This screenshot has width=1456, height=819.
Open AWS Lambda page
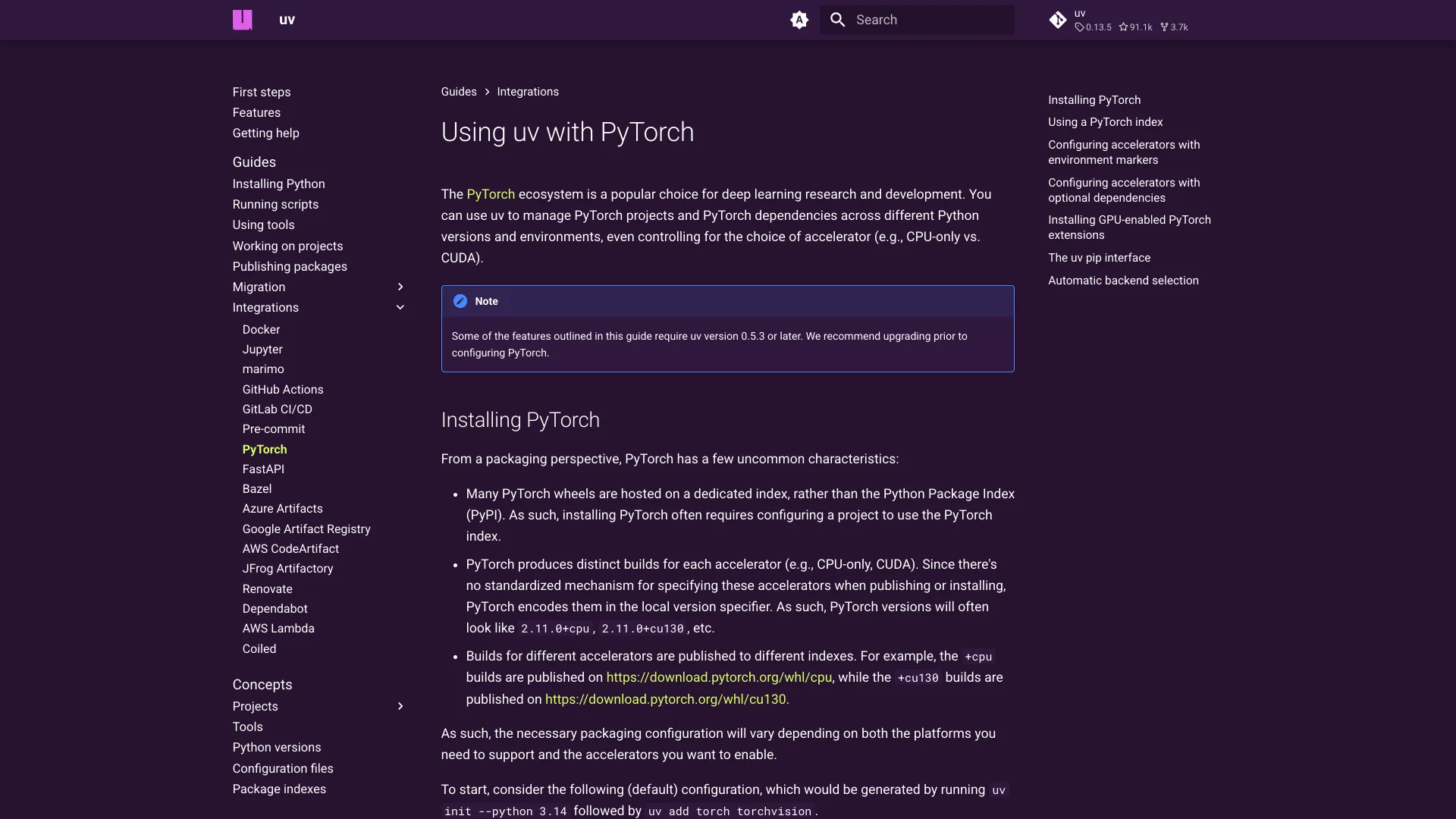[278, 628]
